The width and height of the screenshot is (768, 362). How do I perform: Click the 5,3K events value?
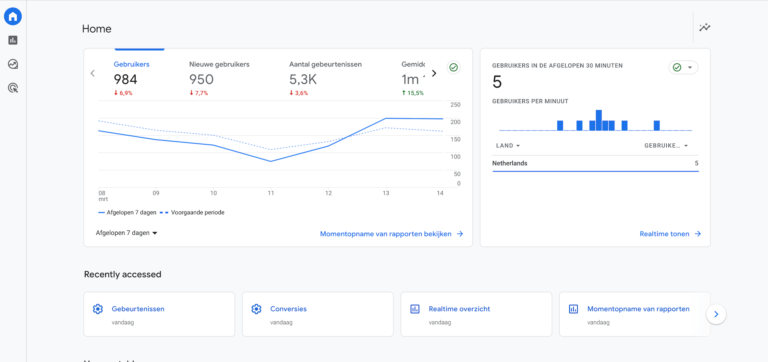(x=303, y=79)
